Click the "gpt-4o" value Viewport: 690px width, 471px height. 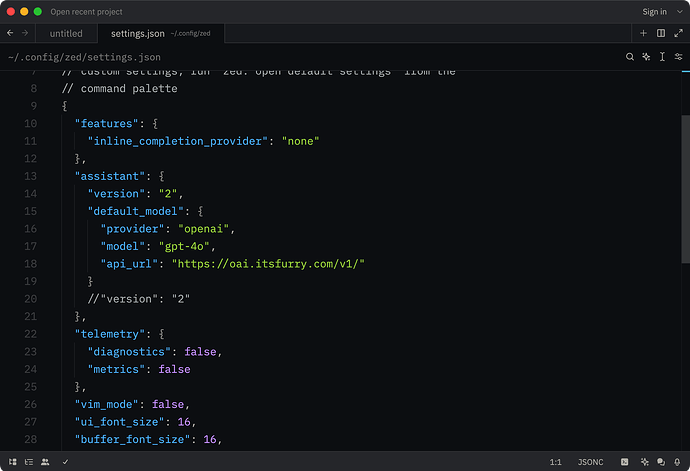[184, 247]
